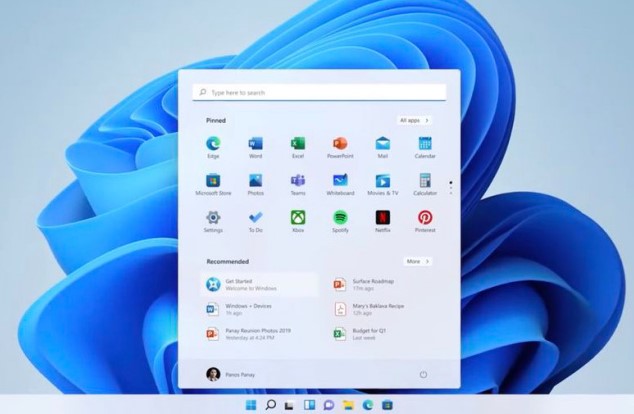Viewport: 634px width, 414px height.
Task: Launch Word from the pinned apps
Action: click(x=255, y=144)
